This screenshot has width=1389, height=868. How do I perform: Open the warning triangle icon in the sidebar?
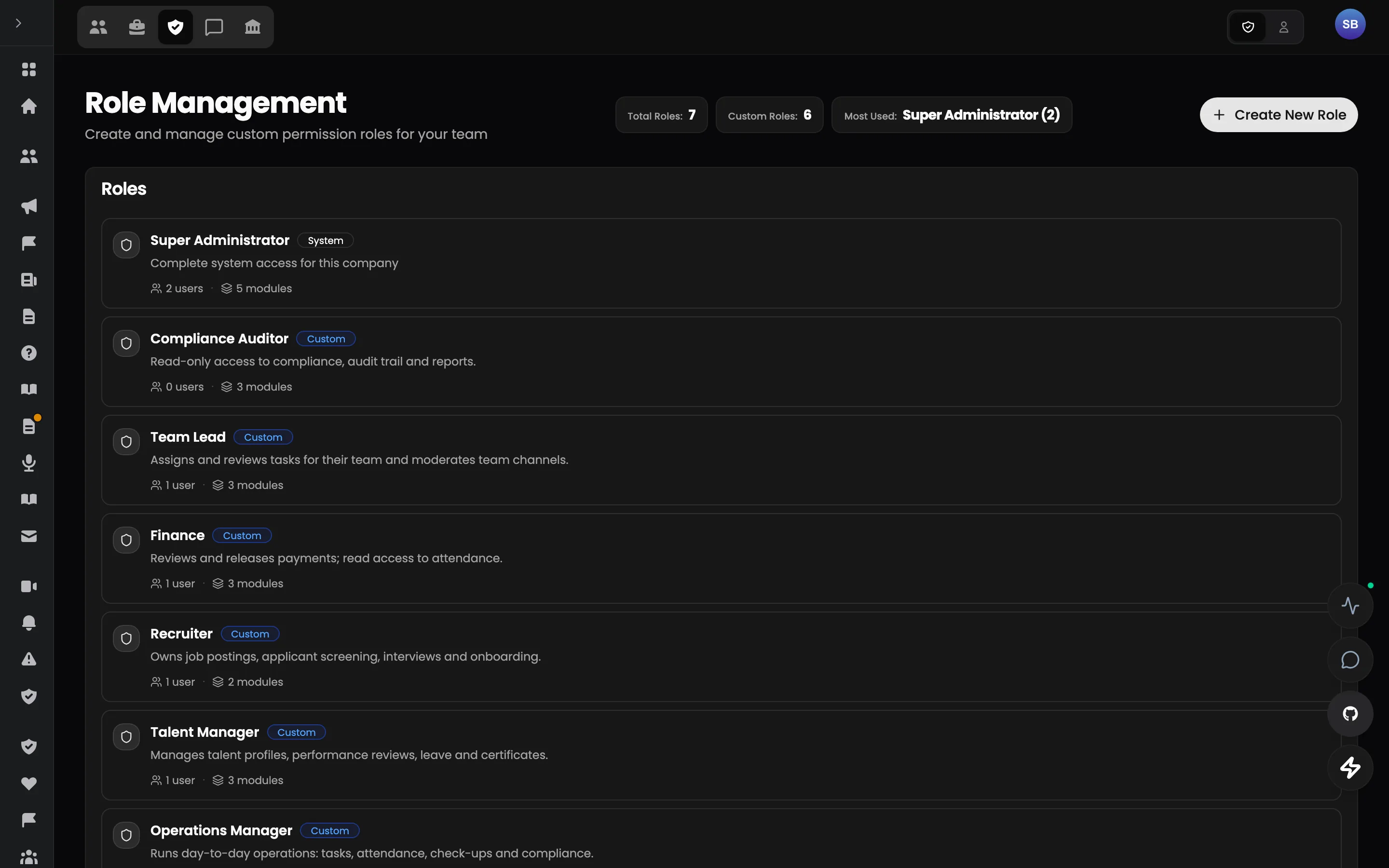(29, 659)
